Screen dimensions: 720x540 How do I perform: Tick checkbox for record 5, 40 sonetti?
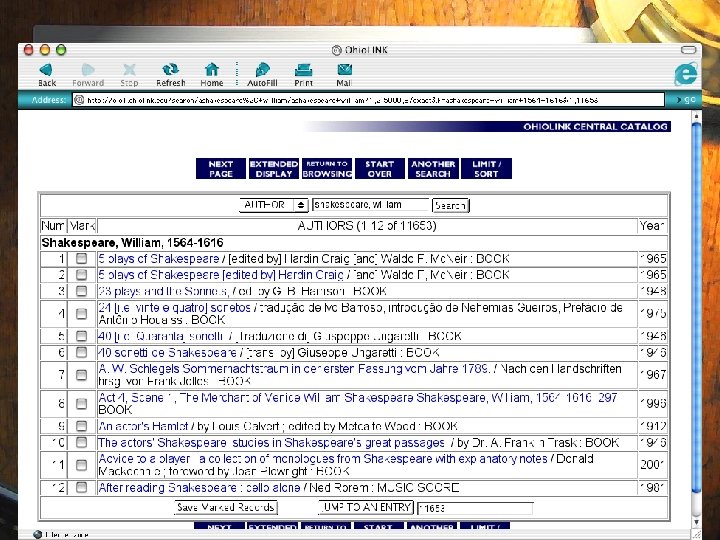pos(81,336)
